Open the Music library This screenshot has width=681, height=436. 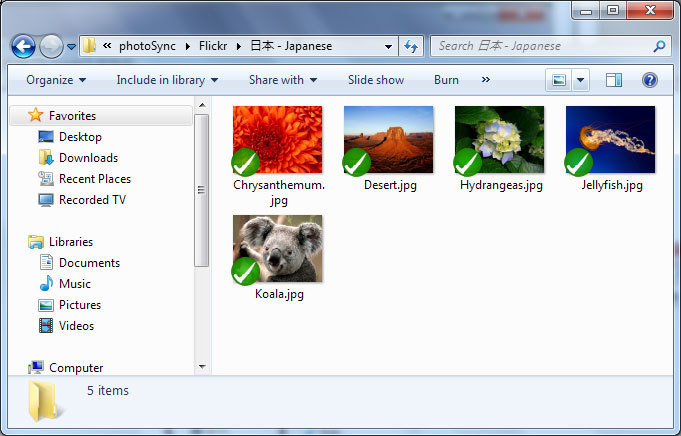click(75, 284)
